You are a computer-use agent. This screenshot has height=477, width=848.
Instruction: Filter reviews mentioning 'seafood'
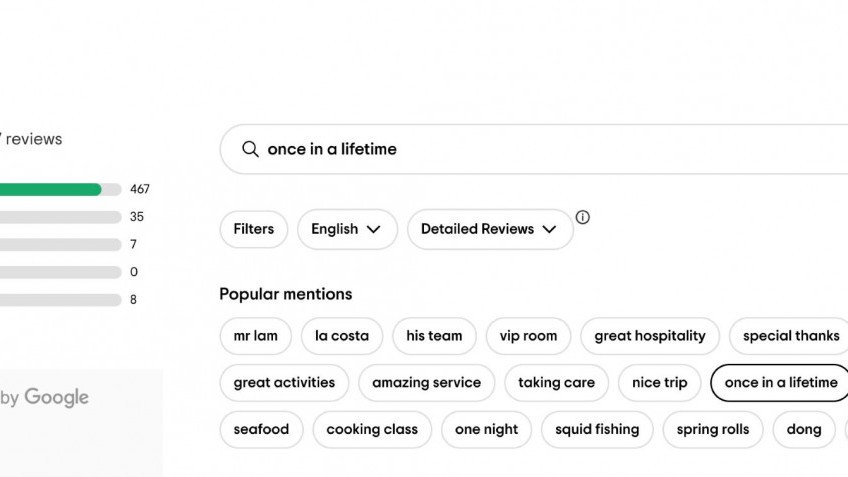coord(261,430)
